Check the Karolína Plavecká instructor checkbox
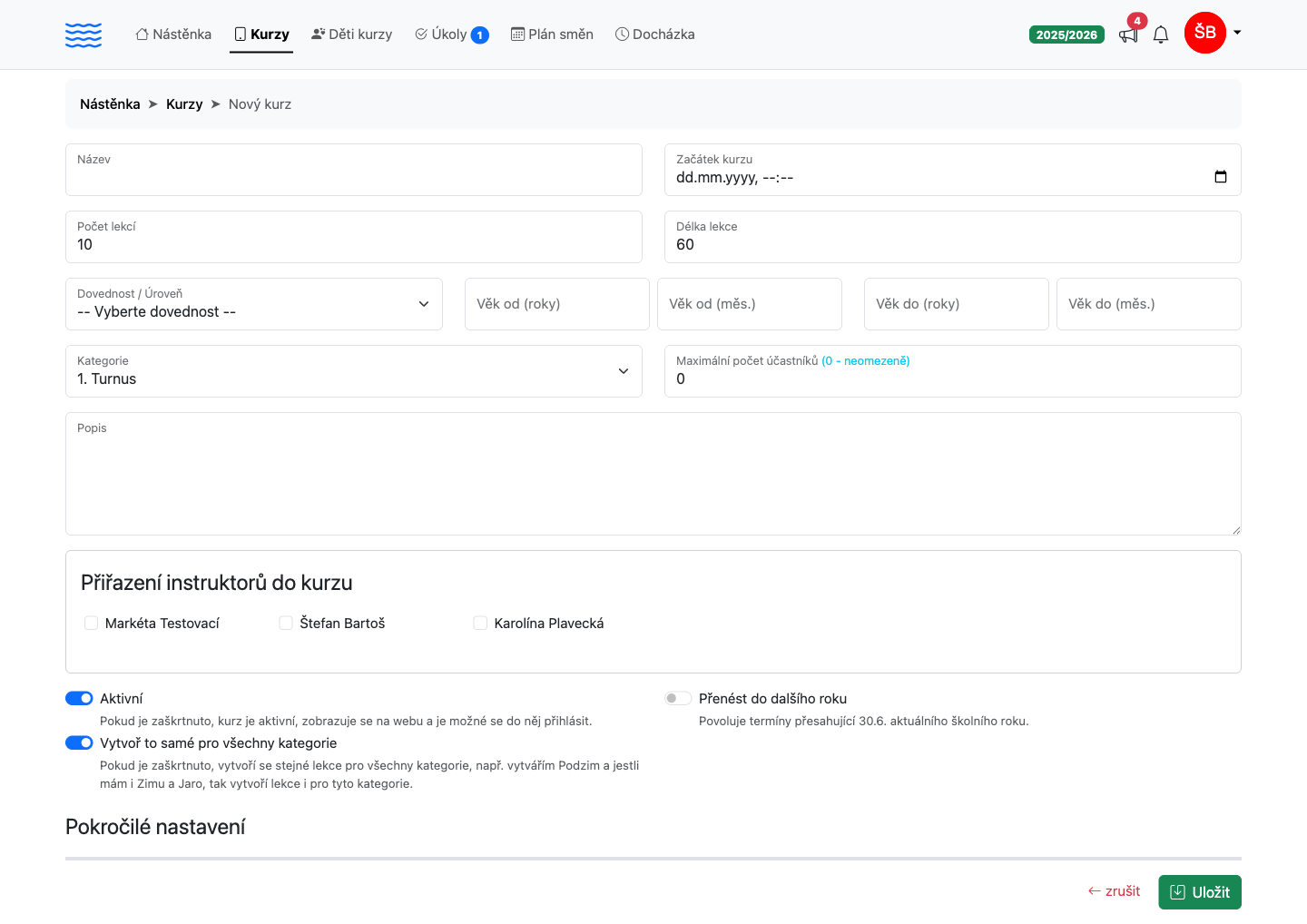This screenshot has height=924, width=1307. coord(480,623)
